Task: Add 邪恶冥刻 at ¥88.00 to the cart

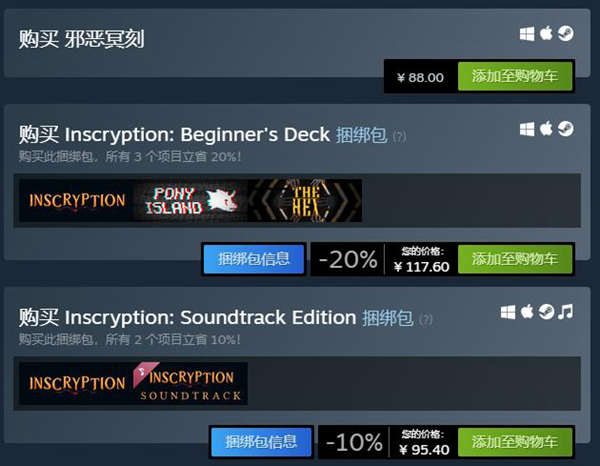Action: pyautogui.click(x=515, y=77)
